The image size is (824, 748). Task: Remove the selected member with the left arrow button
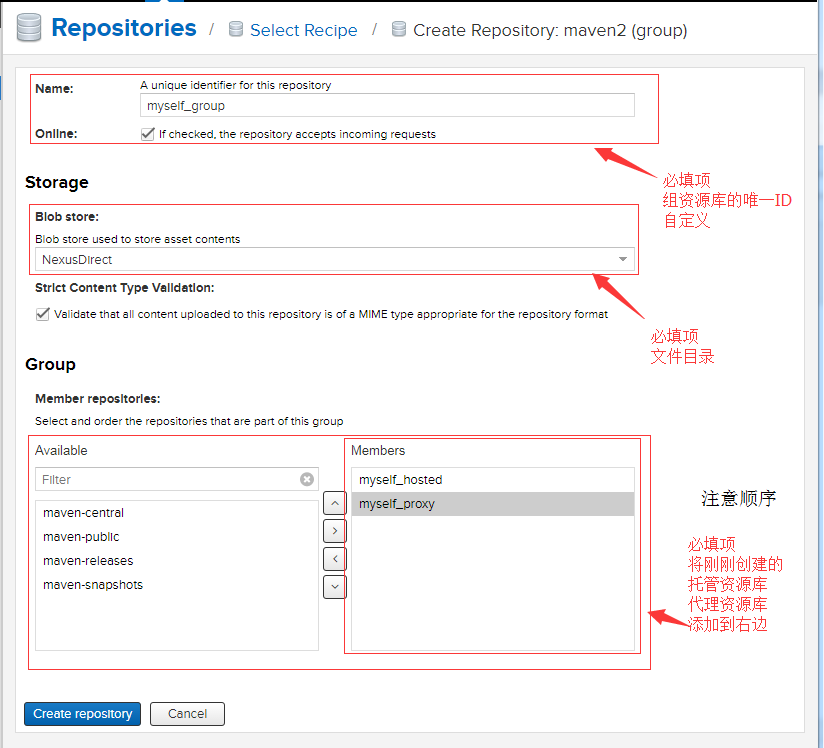(335, 559)
